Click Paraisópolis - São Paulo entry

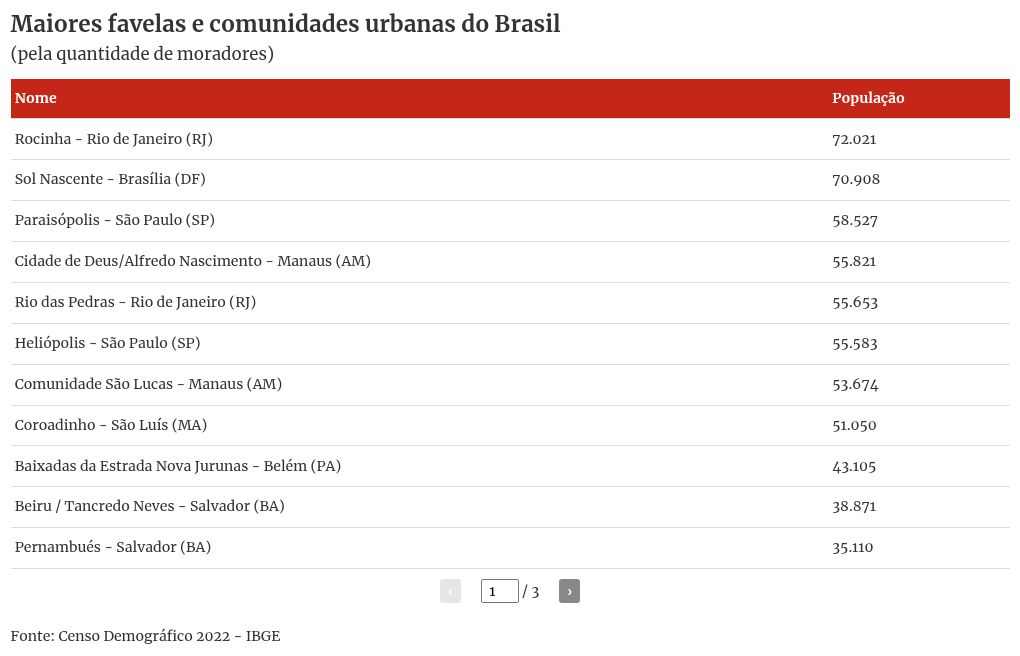click(x=115, y=220)
